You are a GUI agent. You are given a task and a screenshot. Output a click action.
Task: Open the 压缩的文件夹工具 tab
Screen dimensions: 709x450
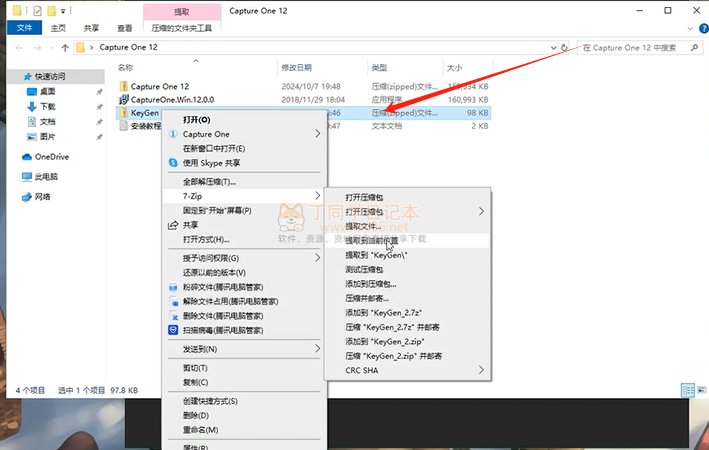(x=182, y=28)
